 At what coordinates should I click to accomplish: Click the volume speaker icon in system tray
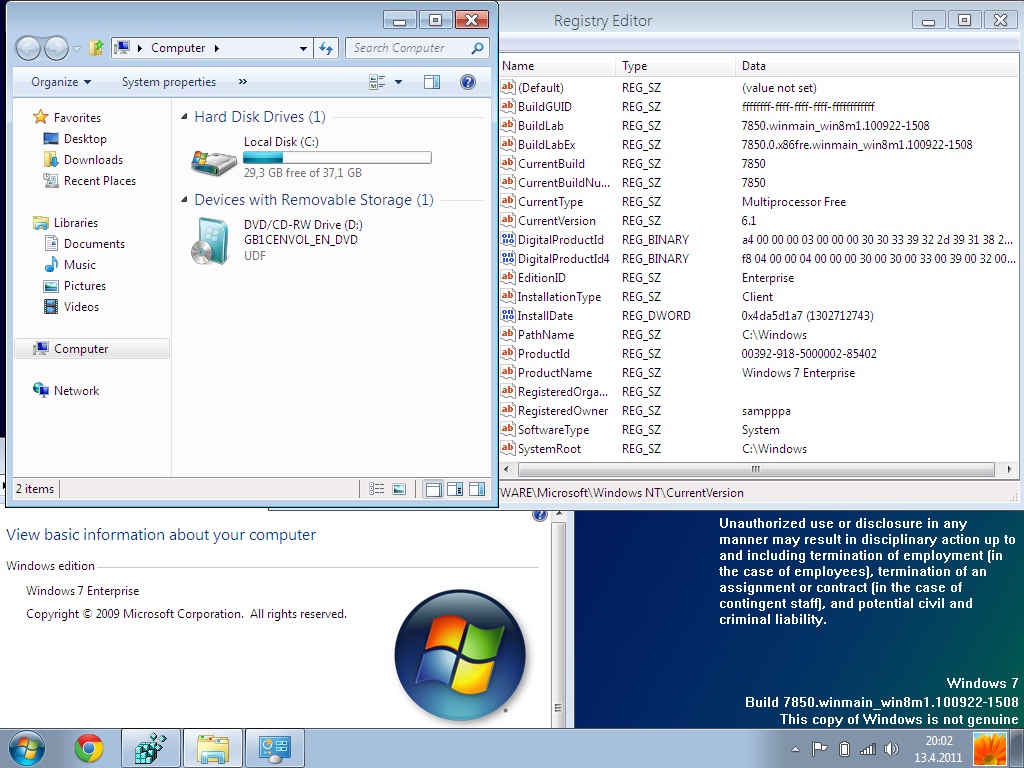(892, 749)
